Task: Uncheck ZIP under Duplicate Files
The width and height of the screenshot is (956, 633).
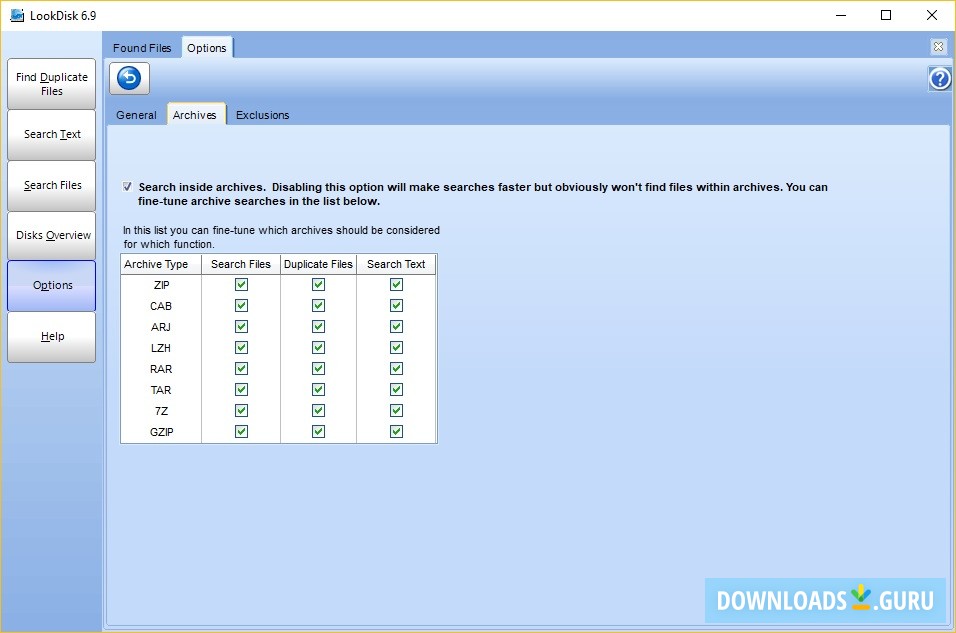Action: tap(318, 285)
